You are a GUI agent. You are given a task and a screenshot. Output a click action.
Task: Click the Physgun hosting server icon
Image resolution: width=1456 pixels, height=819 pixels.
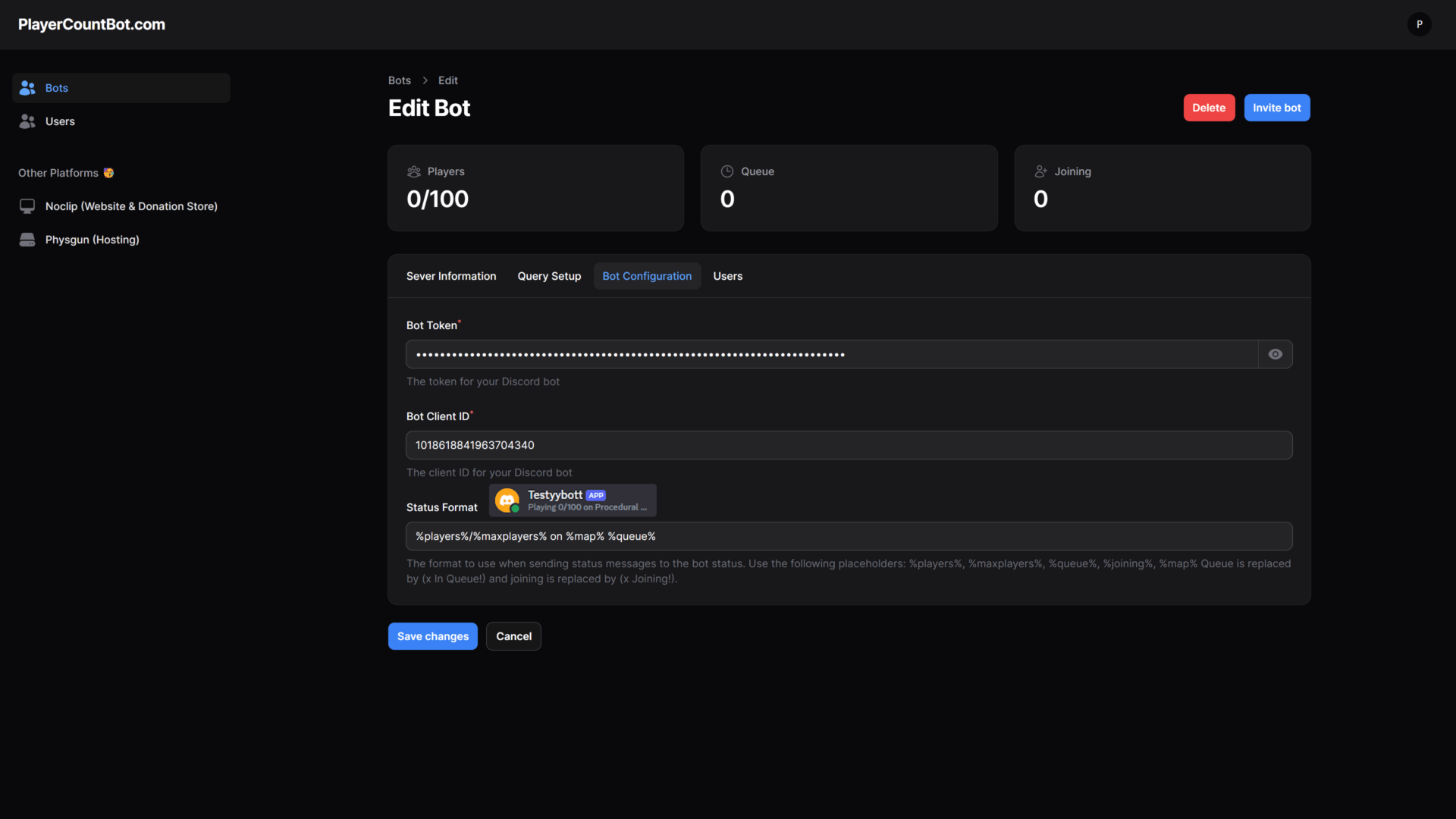coord(27,240)
